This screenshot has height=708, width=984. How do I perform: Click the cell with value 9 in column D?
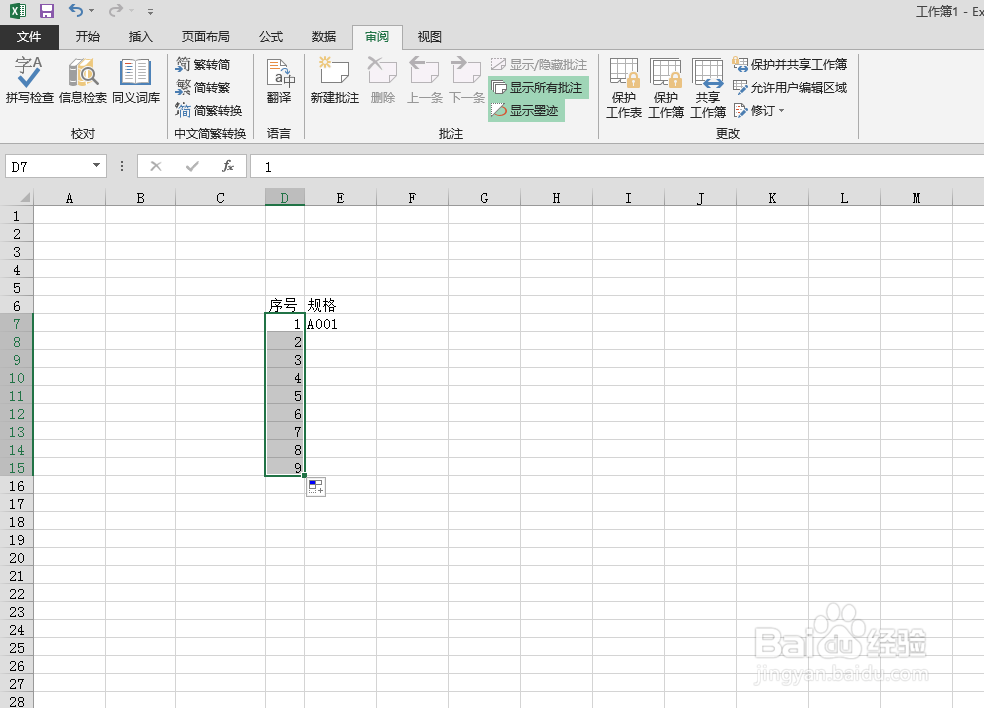285,468
